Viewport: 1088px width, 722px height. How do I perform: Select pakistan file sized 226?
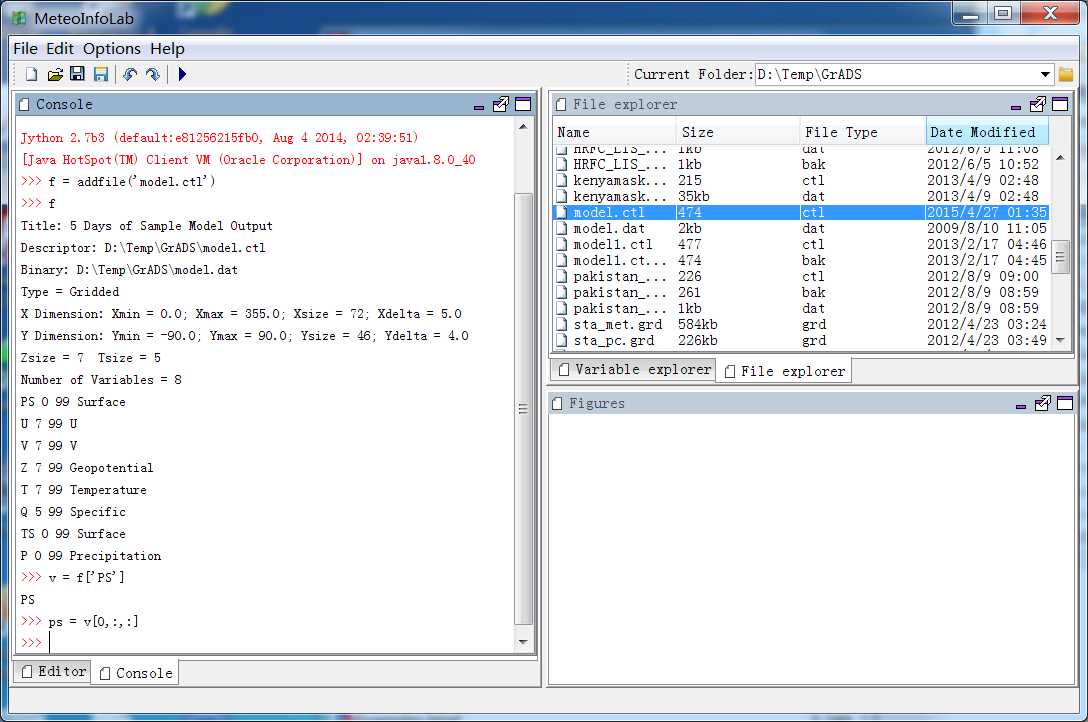[620, 276]
